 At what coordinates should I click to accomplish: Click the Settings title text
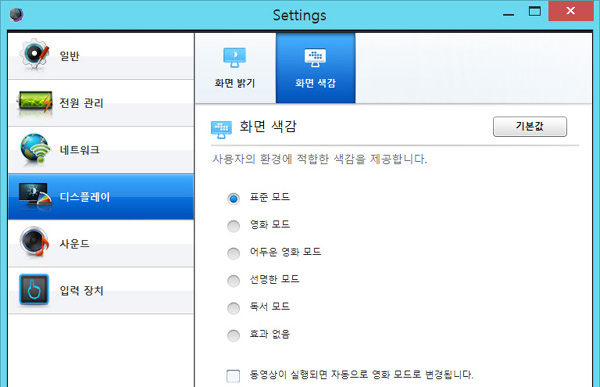(x=299, y=15)
